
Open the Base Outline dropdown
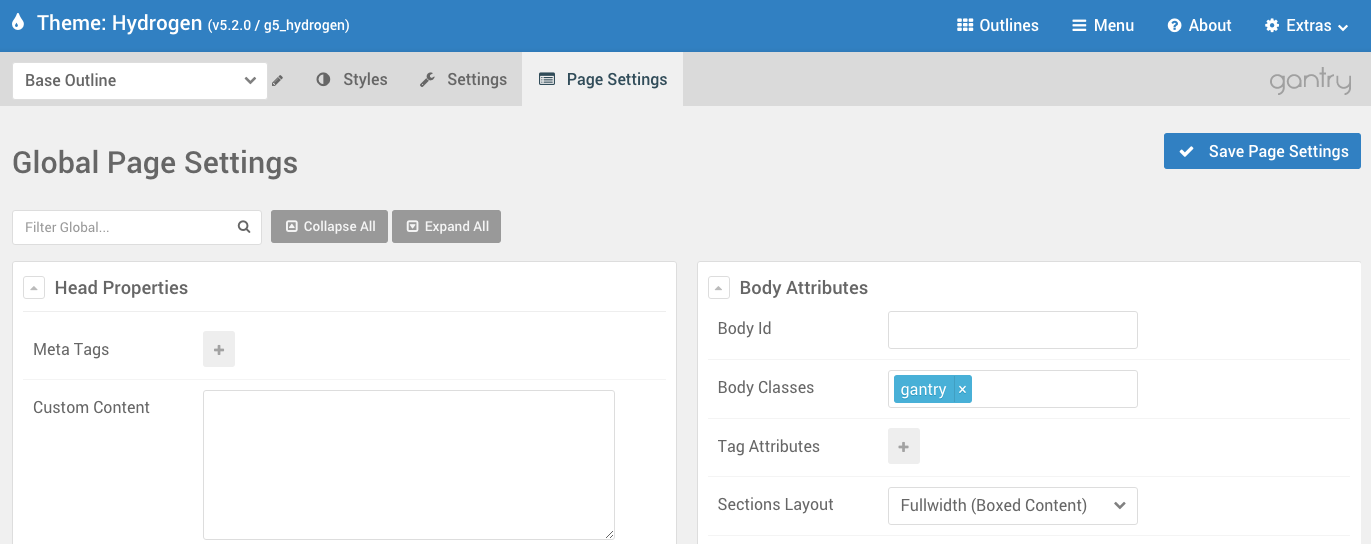point(140,80)
